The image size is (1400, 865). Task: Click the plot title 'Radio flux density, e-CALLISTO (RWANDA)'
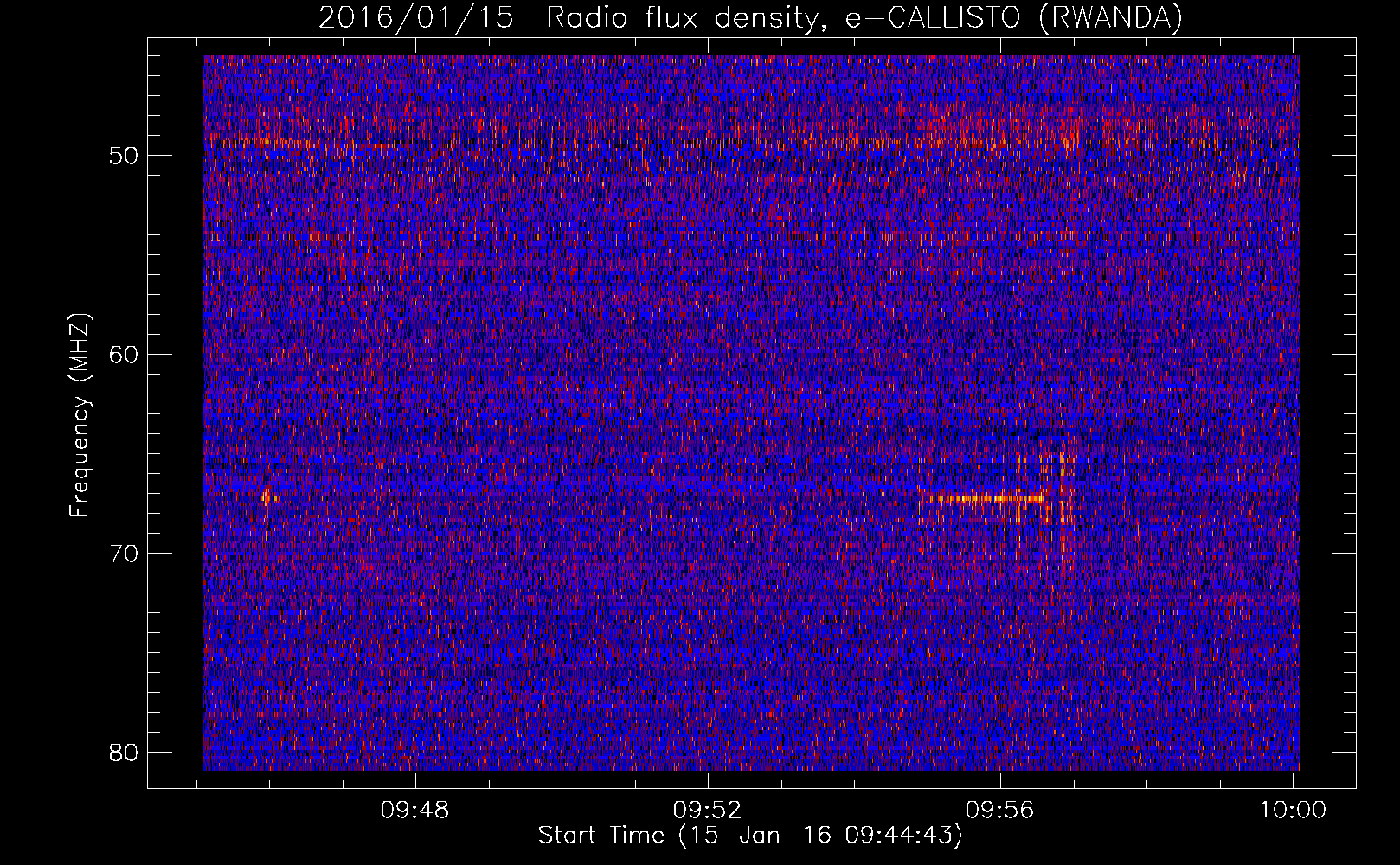[864, 17]
